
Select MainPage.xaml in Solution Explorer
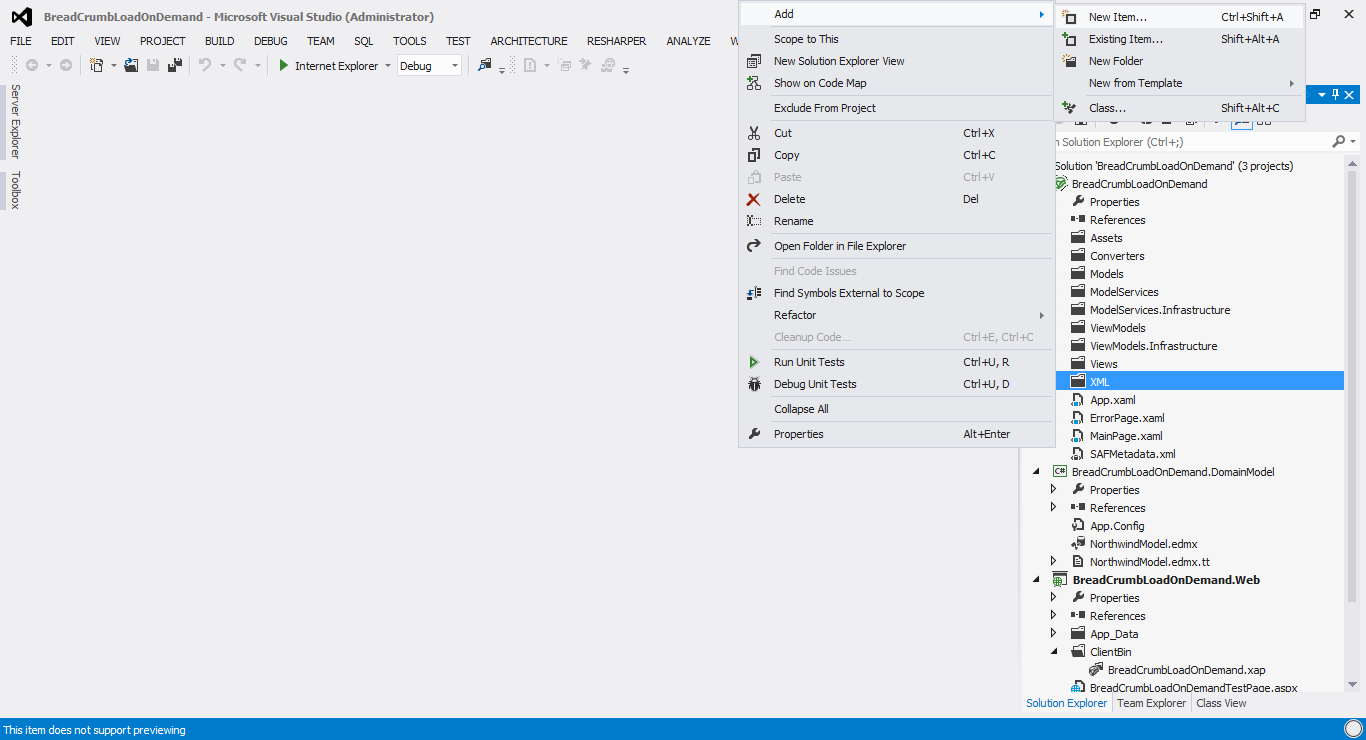point(1126,436)
